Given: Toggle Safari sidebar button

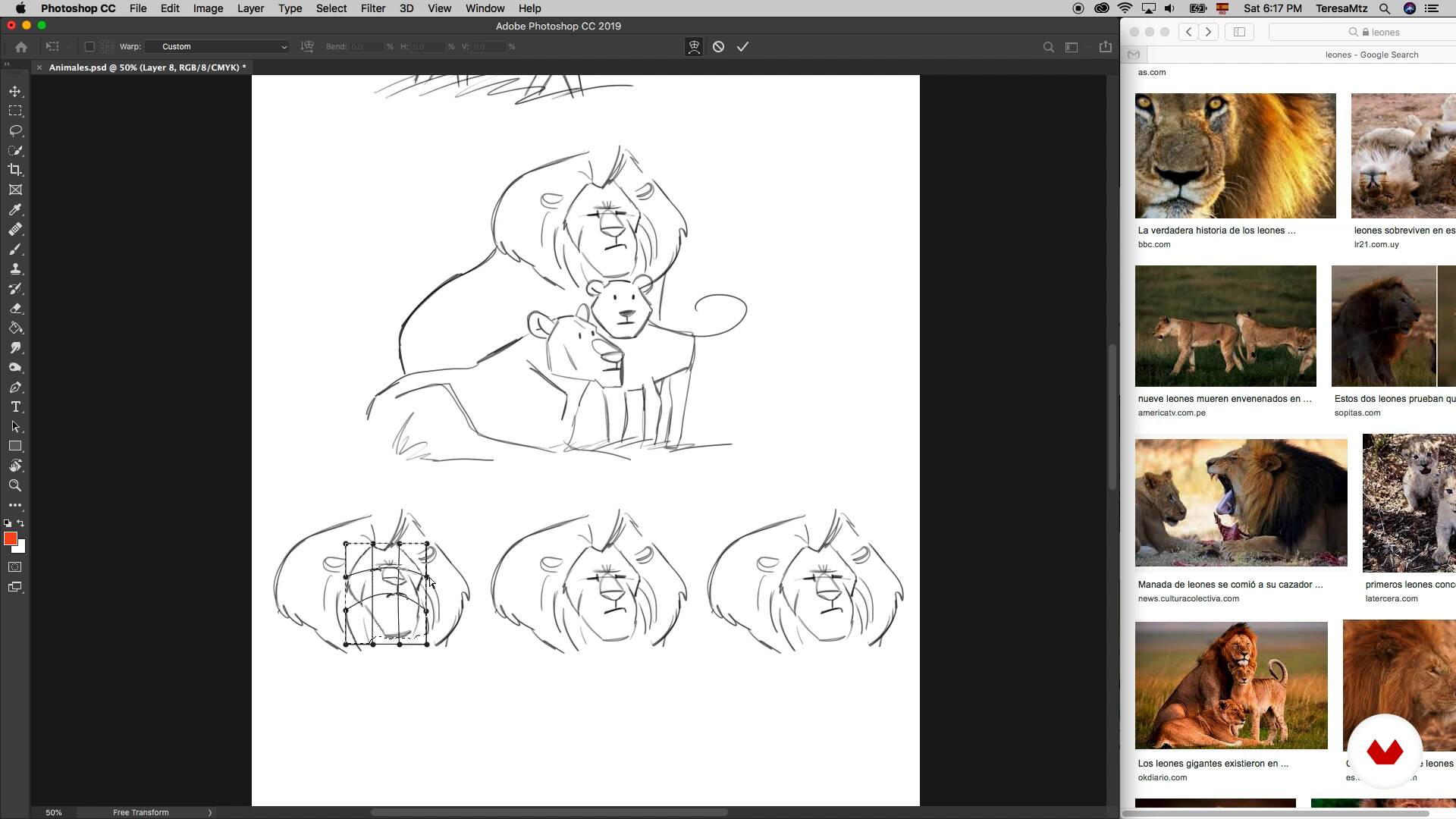Looking at the screenshot, I should (1239, 32).
